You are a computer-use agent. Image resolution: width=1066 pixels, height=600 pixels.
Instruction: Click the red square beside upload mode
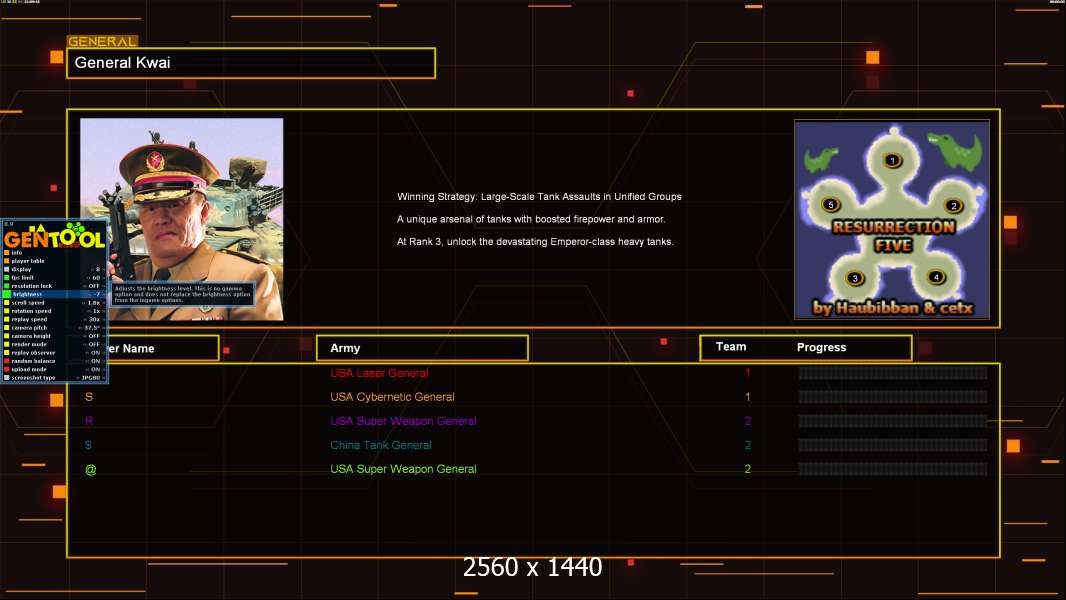tap(7, 369)
